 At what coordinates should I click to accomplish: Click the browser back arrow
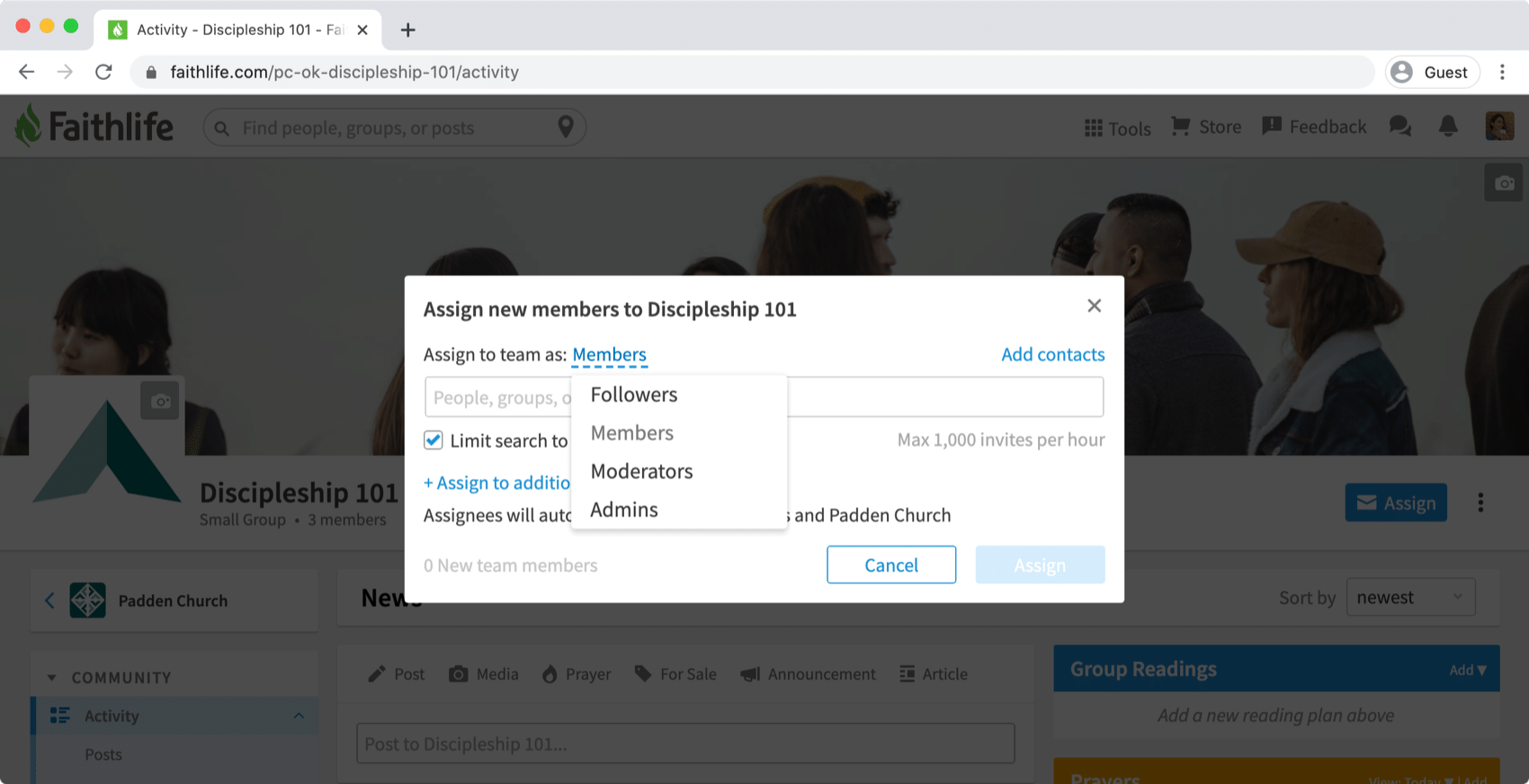coord(27,72)
